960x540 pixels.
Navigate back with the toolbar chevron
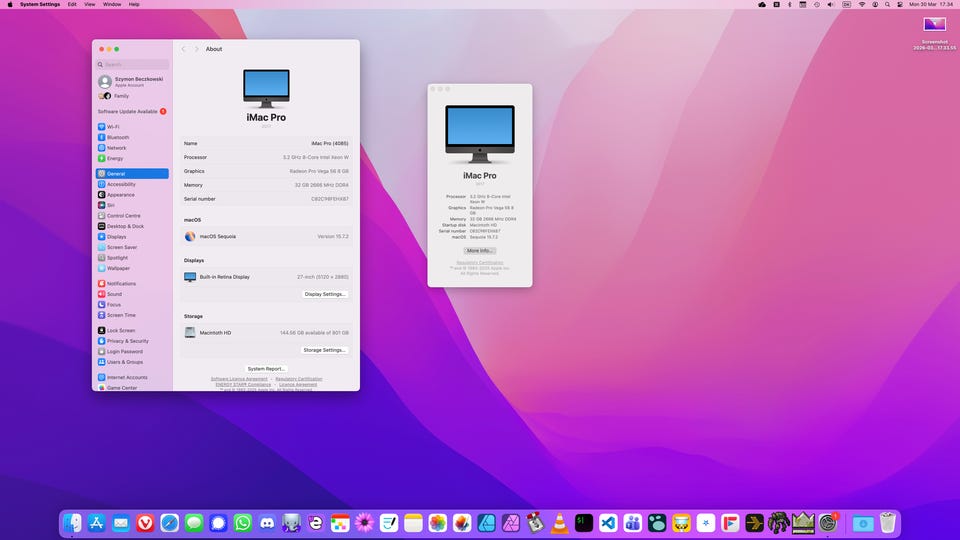184,49
